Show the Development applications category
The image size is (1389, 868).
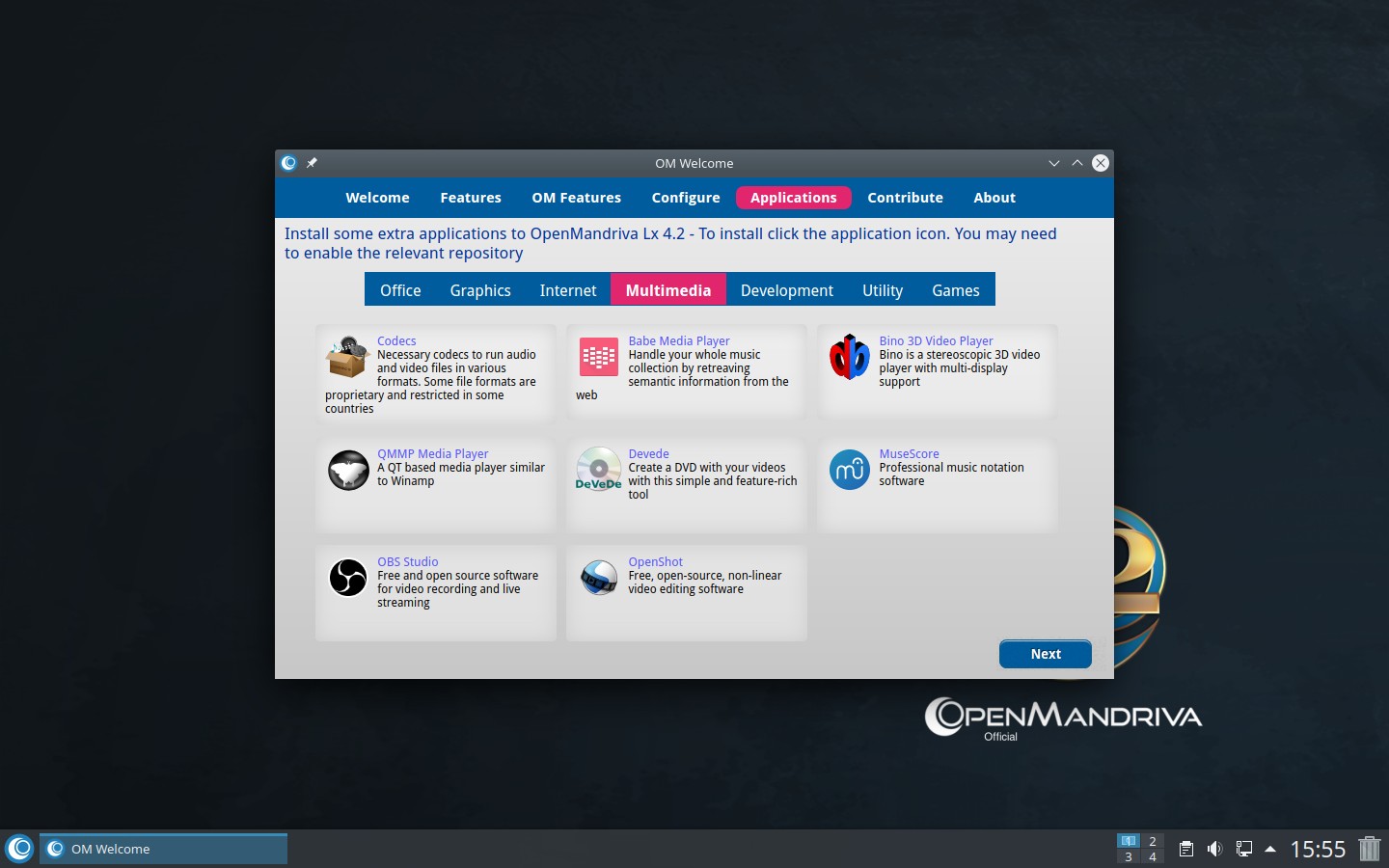(x=787, y=290)
